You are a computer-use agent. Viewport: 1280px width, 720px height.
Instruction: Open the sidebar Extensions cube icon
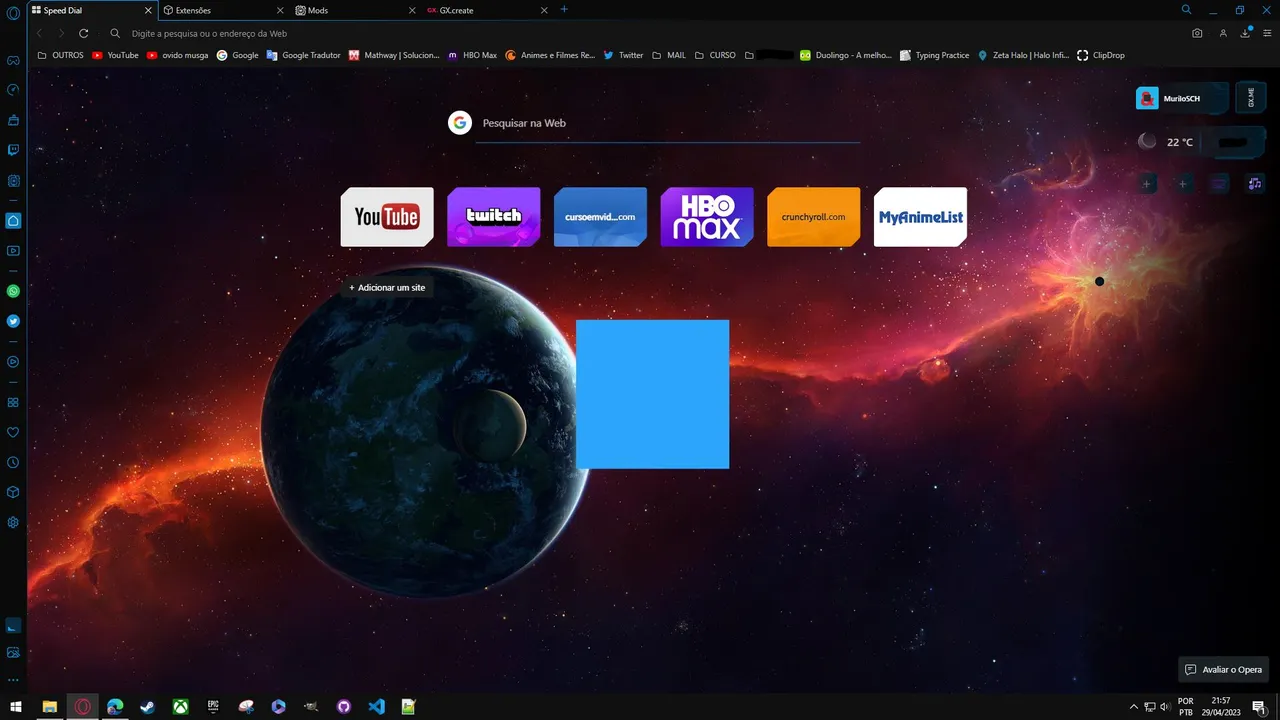point(13,492)
